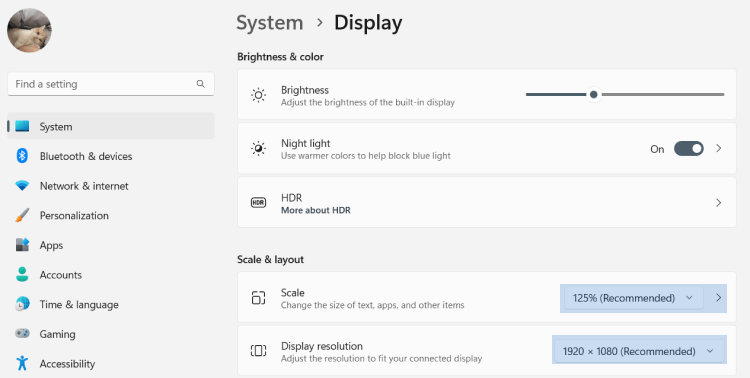The width and height of the screenshot is (750, 378).
Task: Open the More about HDR link
Action: [316, 210]
